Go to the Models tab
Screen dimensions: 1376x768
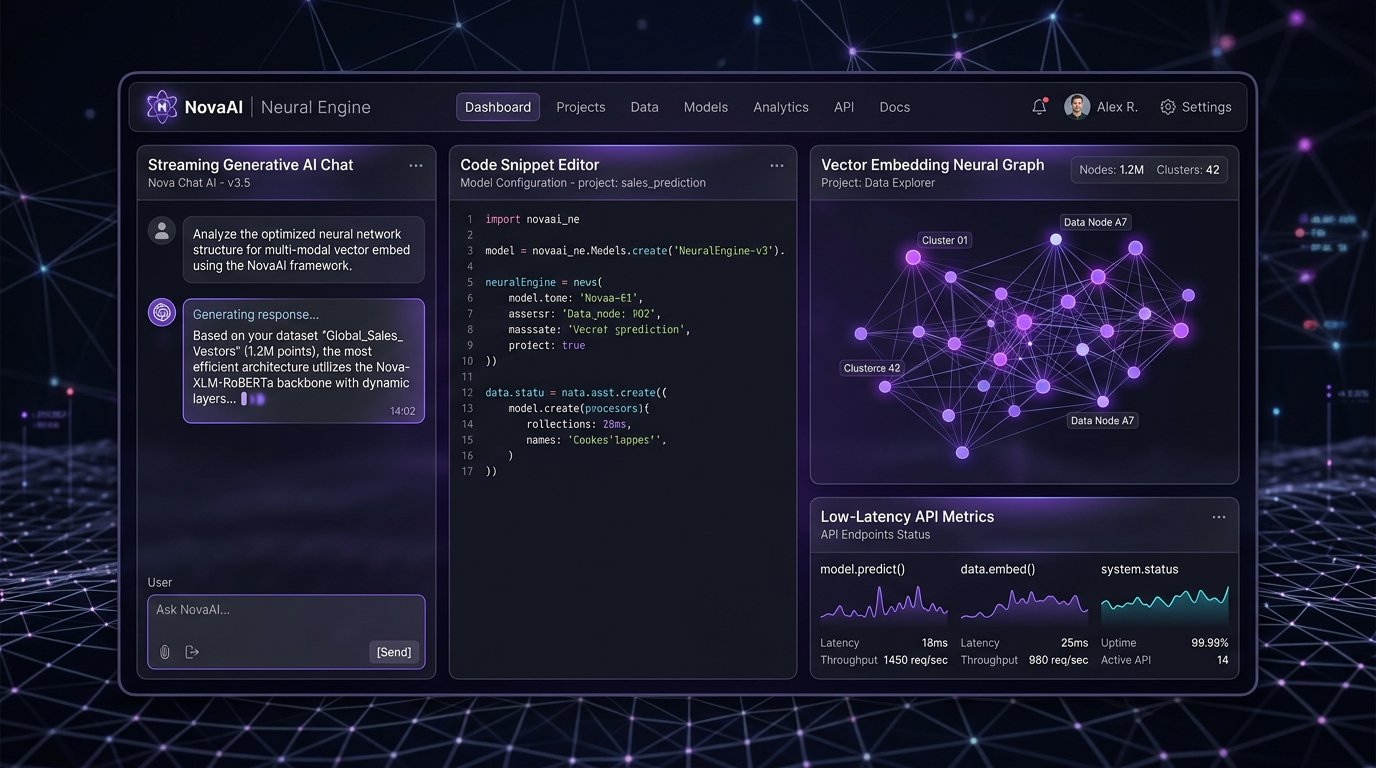pyautogui.click(x=706, y=107)
